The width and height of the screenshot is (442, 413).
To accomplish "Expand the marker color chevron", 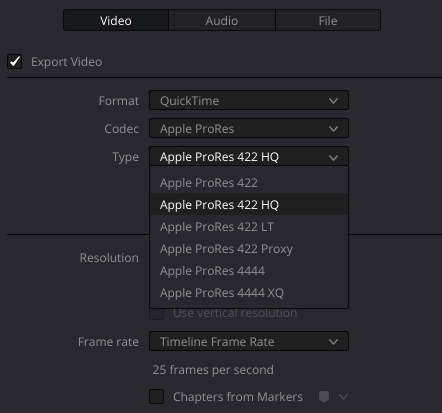I will [343, 397].
